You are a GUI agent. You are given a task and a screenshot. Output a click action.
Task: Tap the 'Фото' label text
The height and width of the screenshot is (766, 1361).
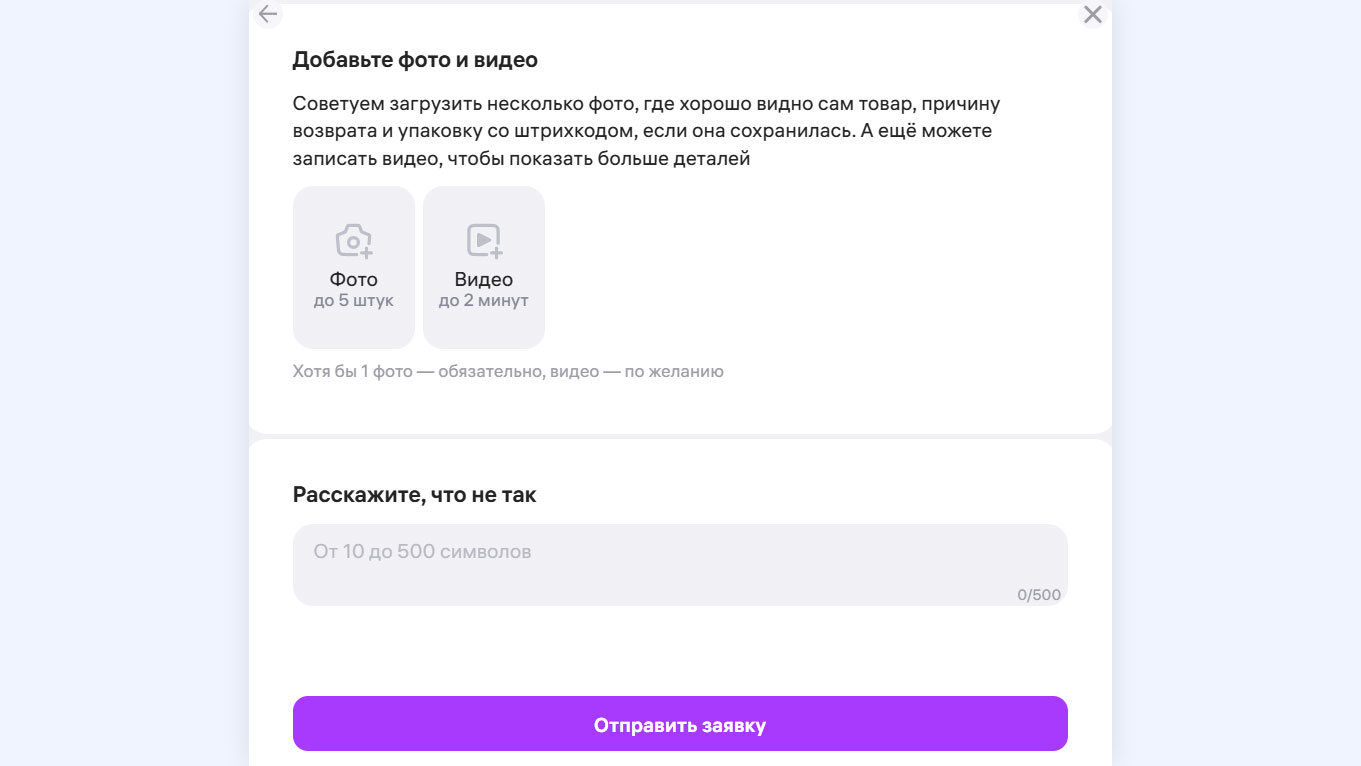[354, 280]
